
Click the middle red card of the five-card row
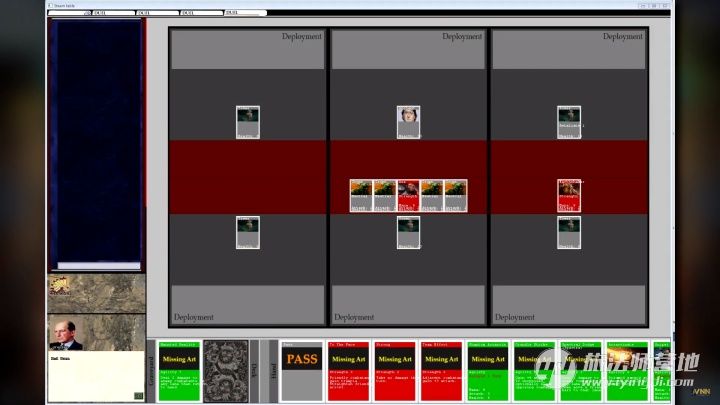point(408,195)
